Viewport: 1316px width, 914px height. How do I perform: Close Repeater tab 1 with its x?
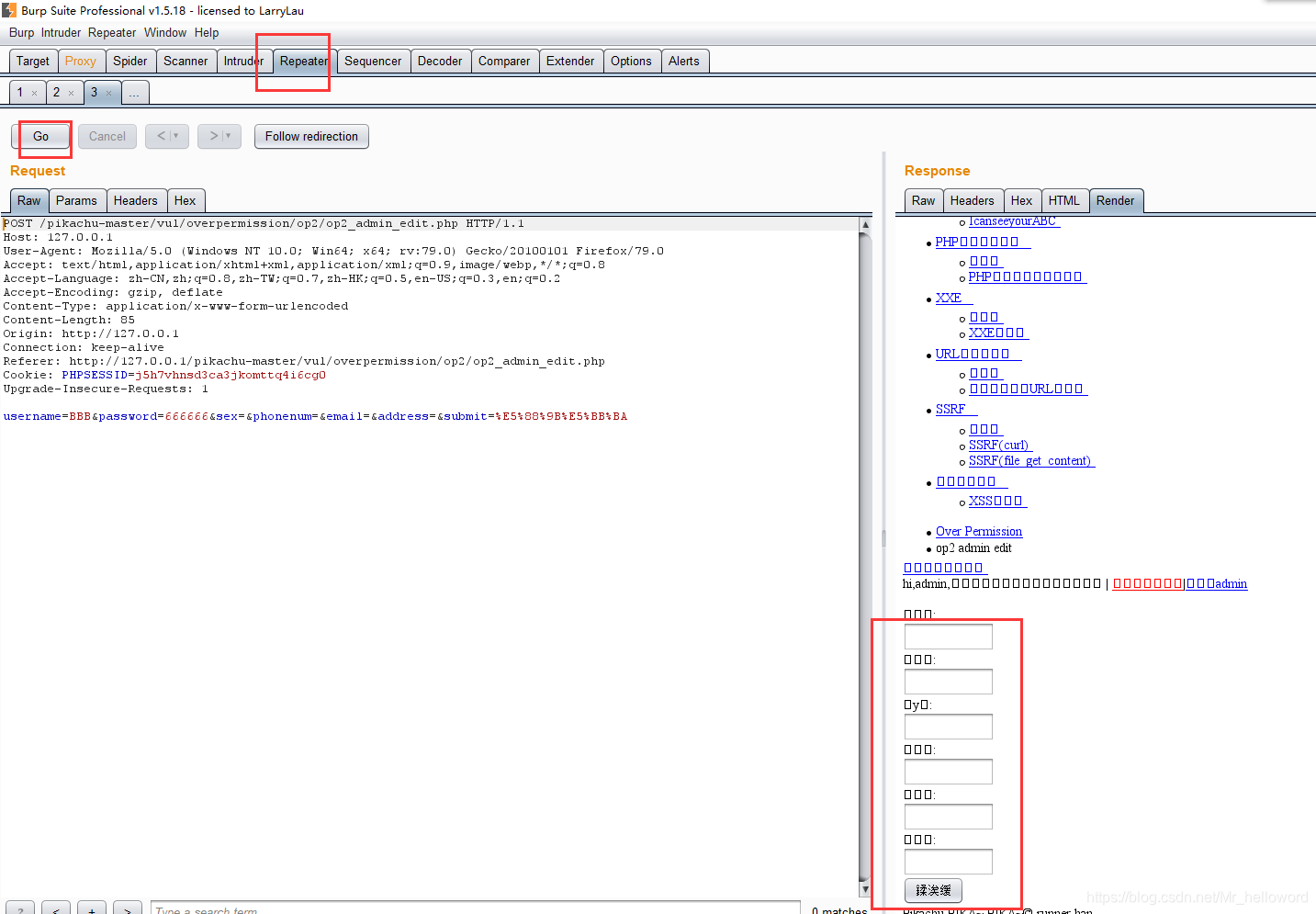coord(35,93)
